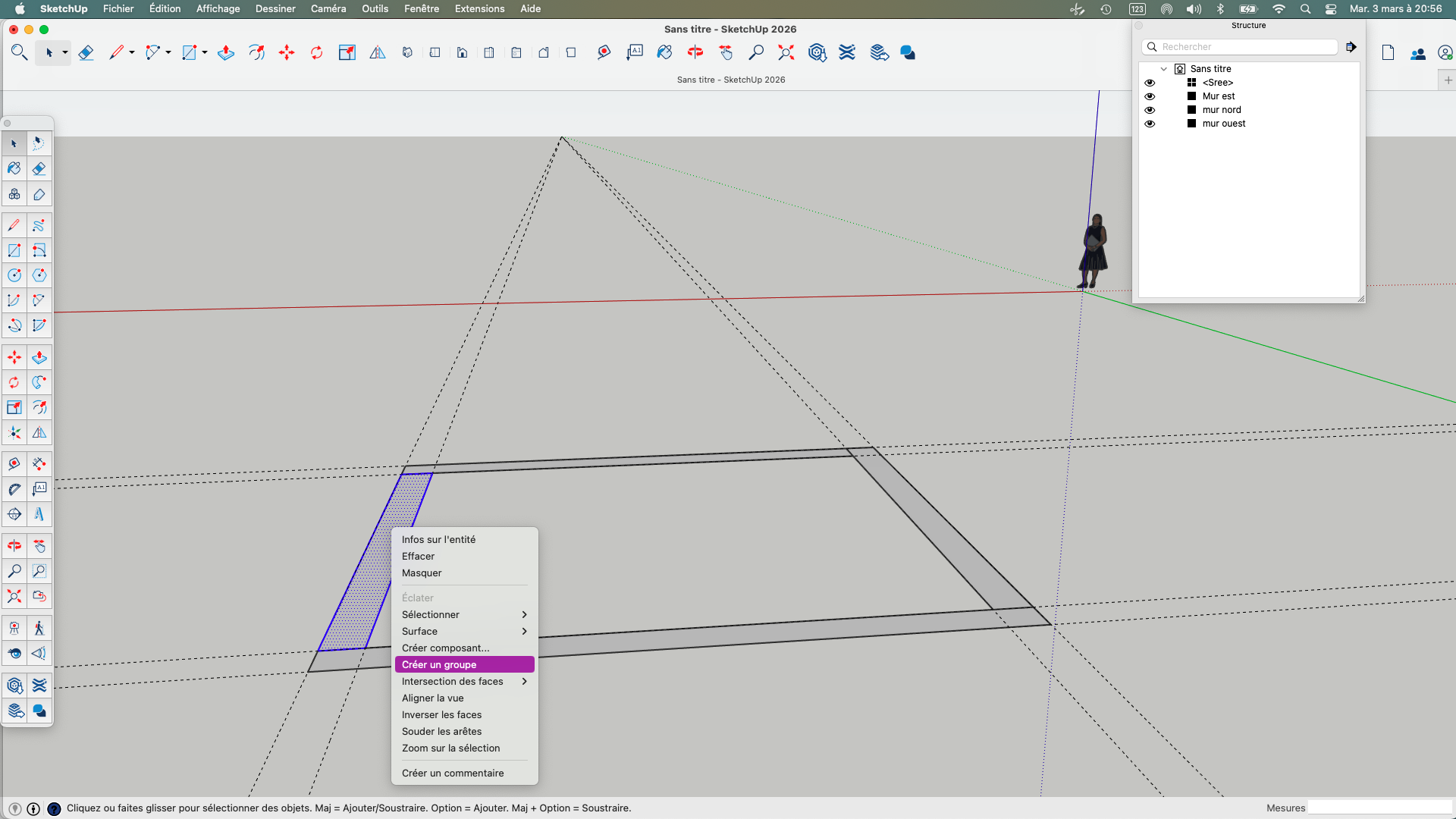The image size is (1456, 819).
Task: Pick the Paint Bucket tool
Action: 14,168
